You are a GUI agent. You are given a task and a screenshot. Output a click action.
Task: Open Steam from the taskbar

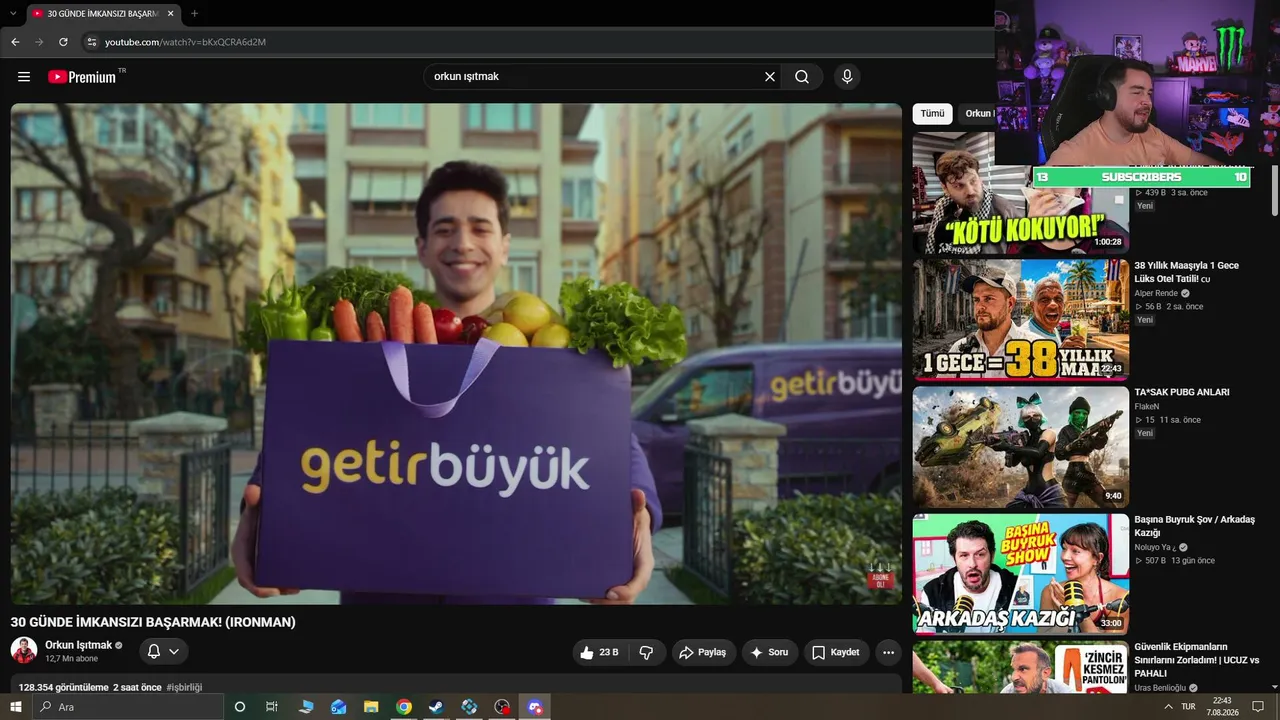pos(436,707)
